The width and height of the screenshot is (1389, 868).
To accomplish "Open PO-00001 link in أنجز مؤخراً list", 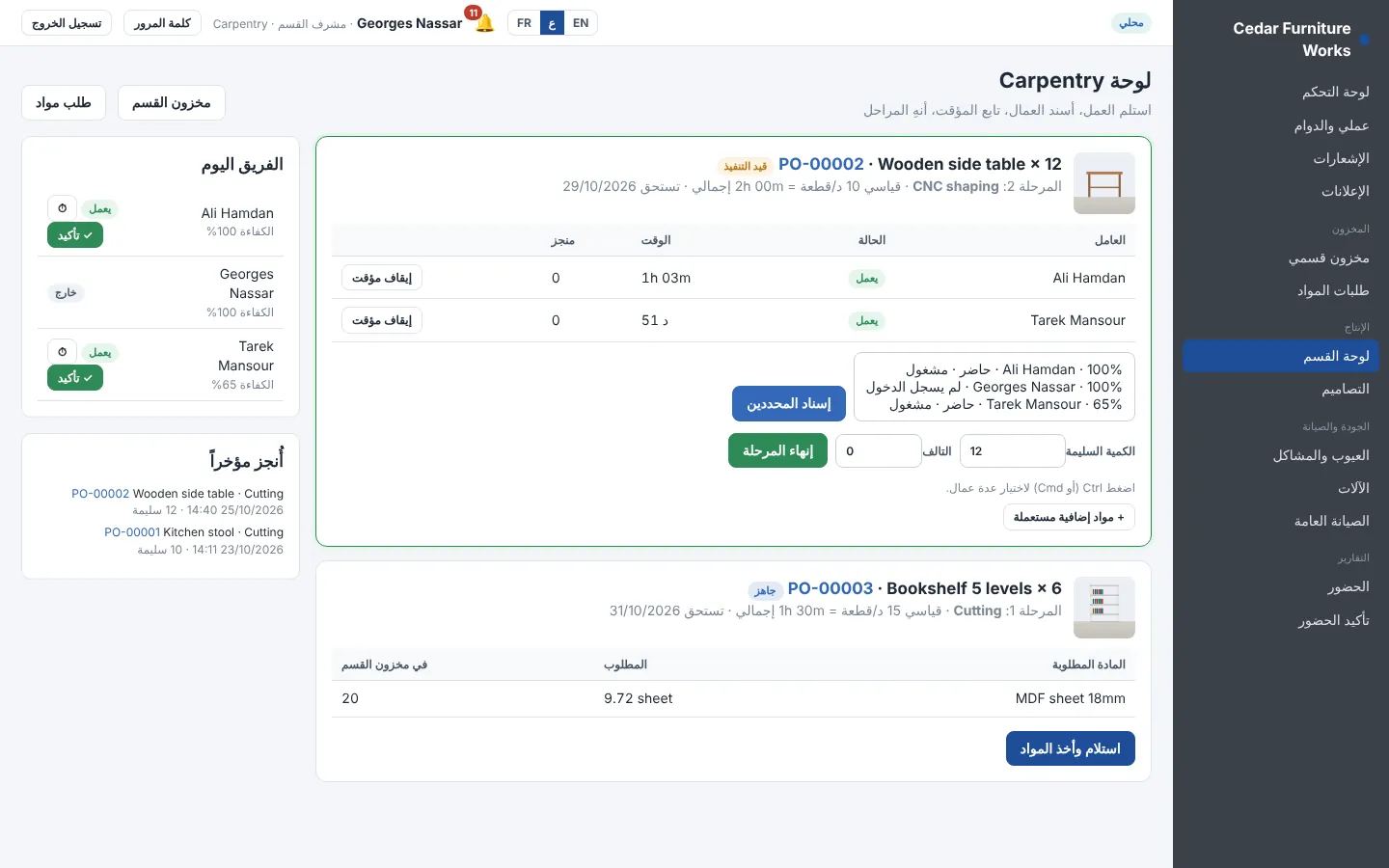I will [x=132, y=532].
